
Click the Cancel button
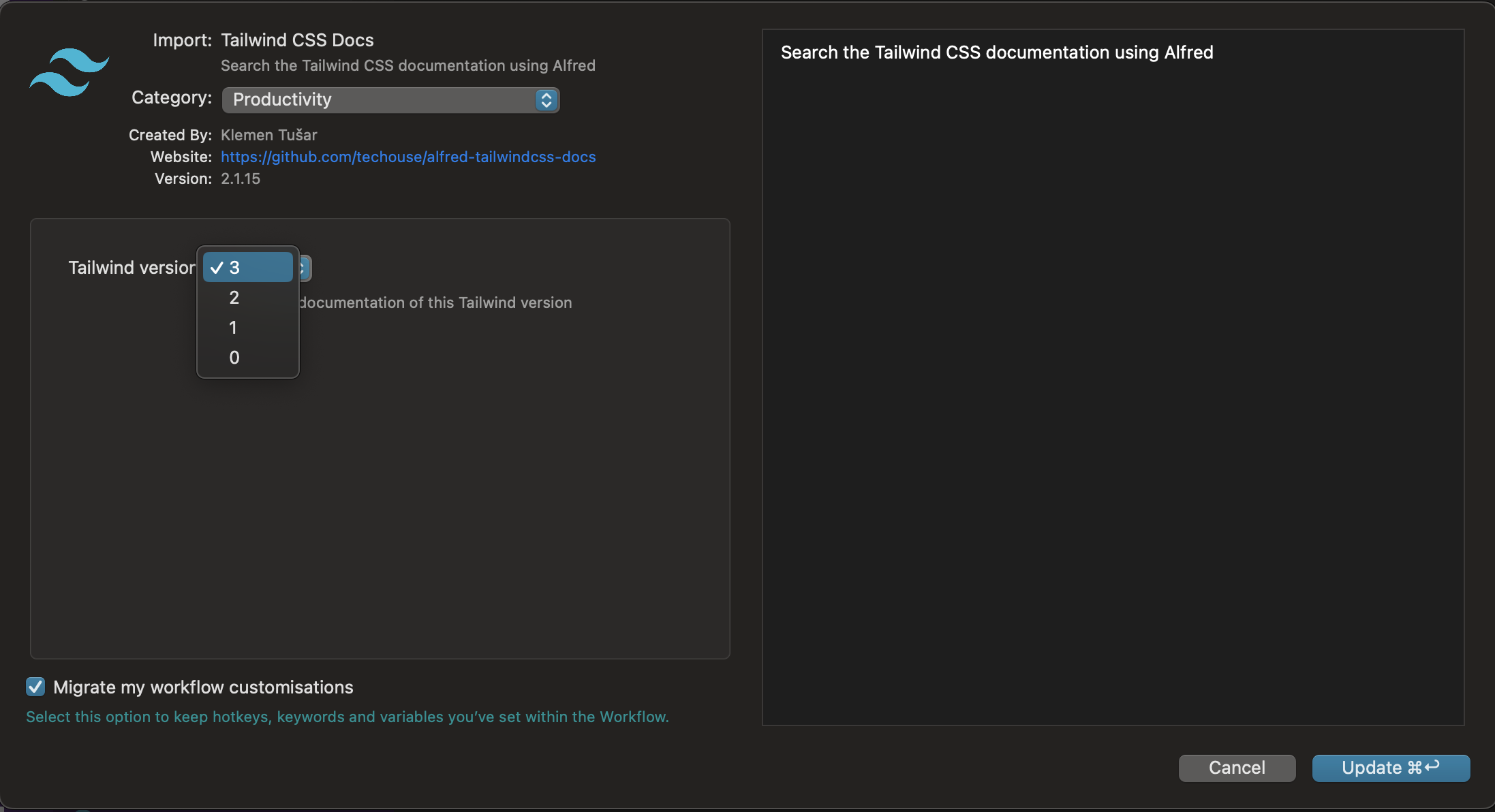[1237, 768]
